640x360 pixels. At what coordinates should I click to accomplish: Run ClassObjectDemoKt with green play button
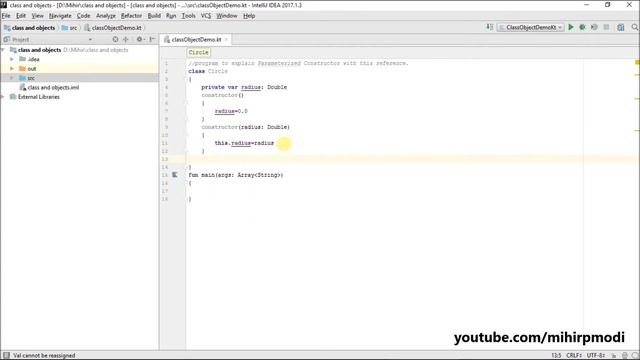tap(571, 27)
